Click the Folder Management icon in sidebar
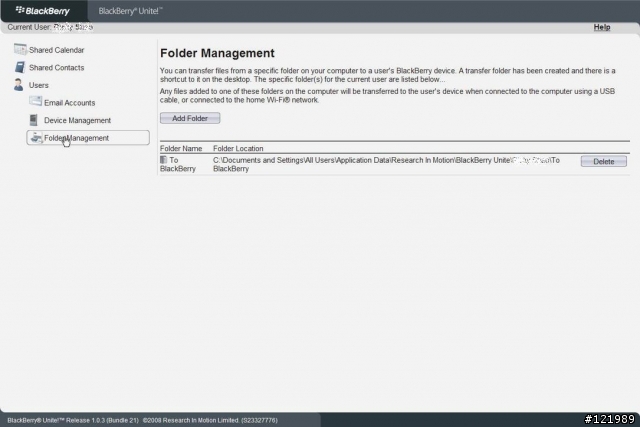 (x=36, y=138)
